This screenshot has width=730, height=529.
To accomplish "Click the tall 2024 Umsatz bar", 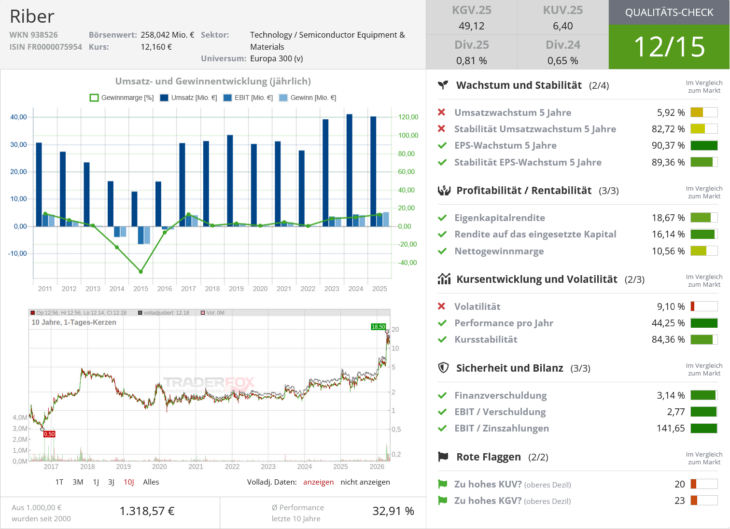I will [x=350, y=170].
